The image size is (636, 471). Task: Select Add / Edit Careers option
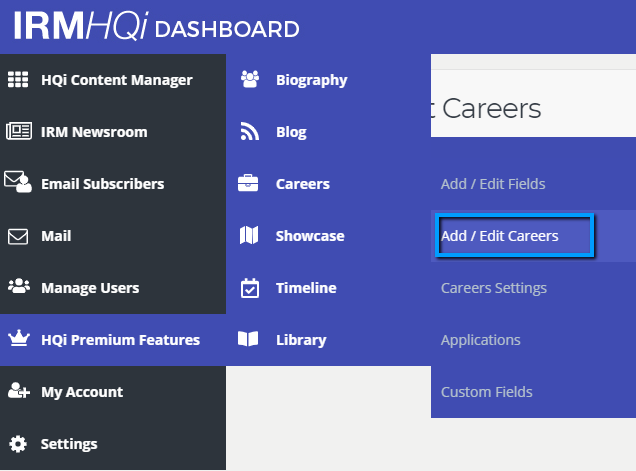click(x=499, y=236)
